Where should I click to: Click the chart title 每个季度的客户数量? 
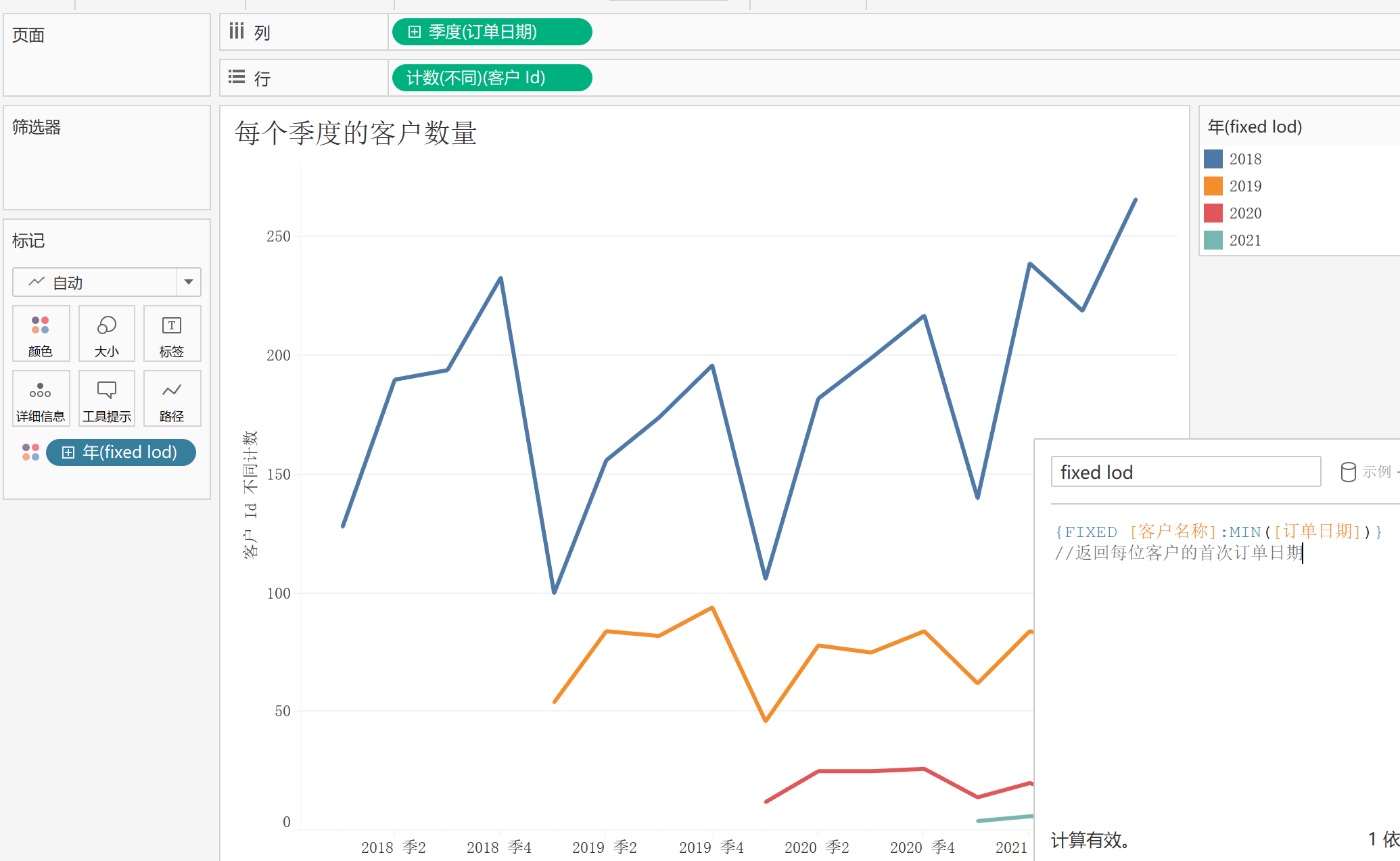pyautogui.click(x=356, y=133)
